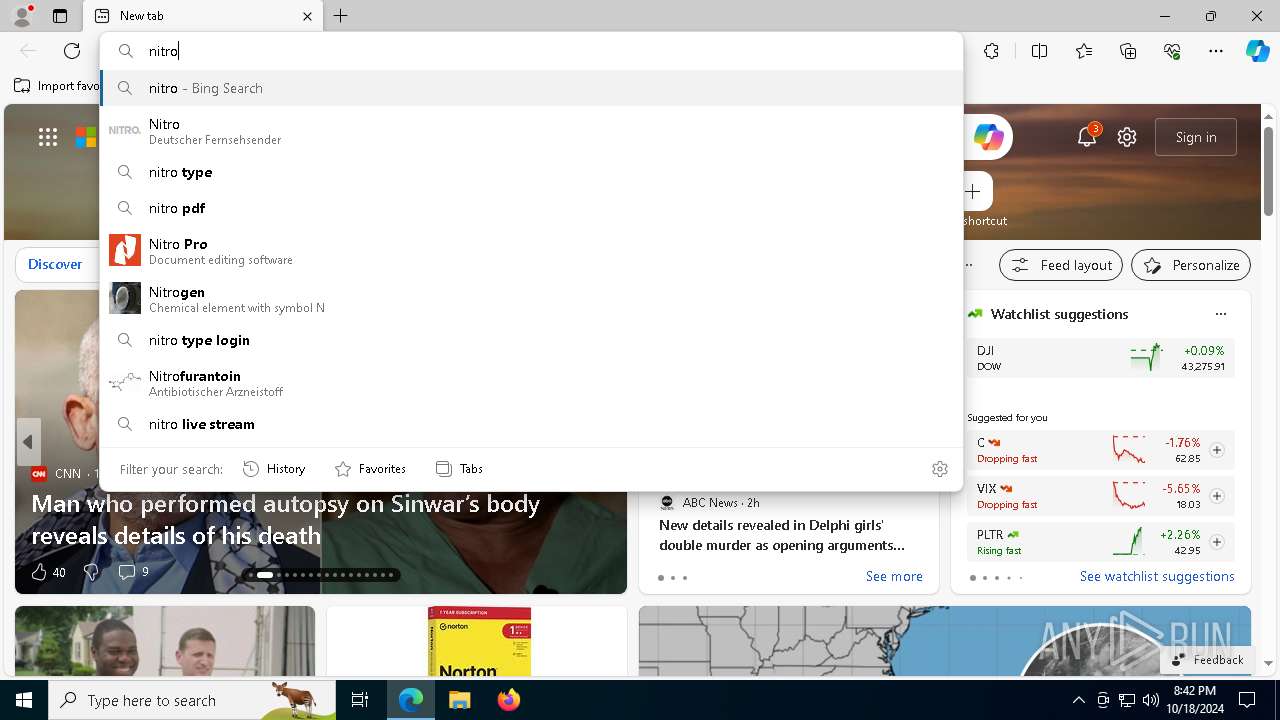This screenshot has height=720, width=1280.
Task: Go to previous news carousel slide
Action: pyautogui.click(x=28, y=442)
